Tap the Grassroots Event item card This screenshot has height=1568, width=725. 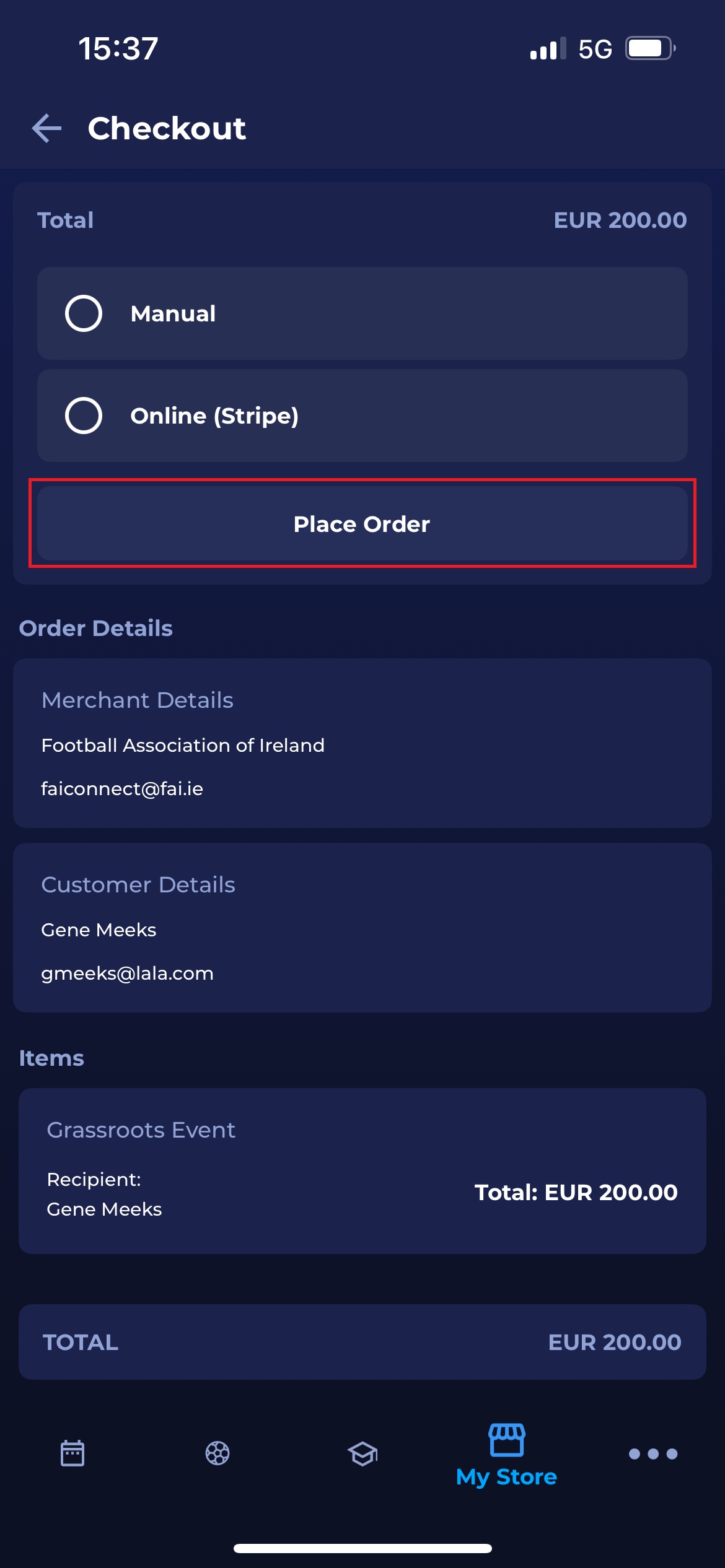(x=362, y=1170)
